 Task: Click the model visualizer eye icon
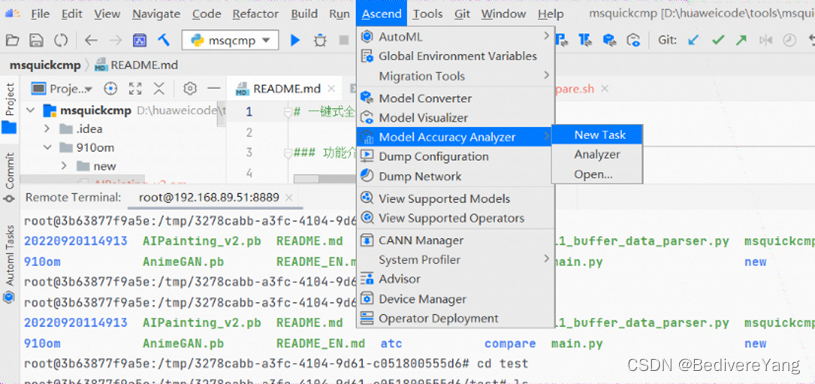click(x=633, y=40)
